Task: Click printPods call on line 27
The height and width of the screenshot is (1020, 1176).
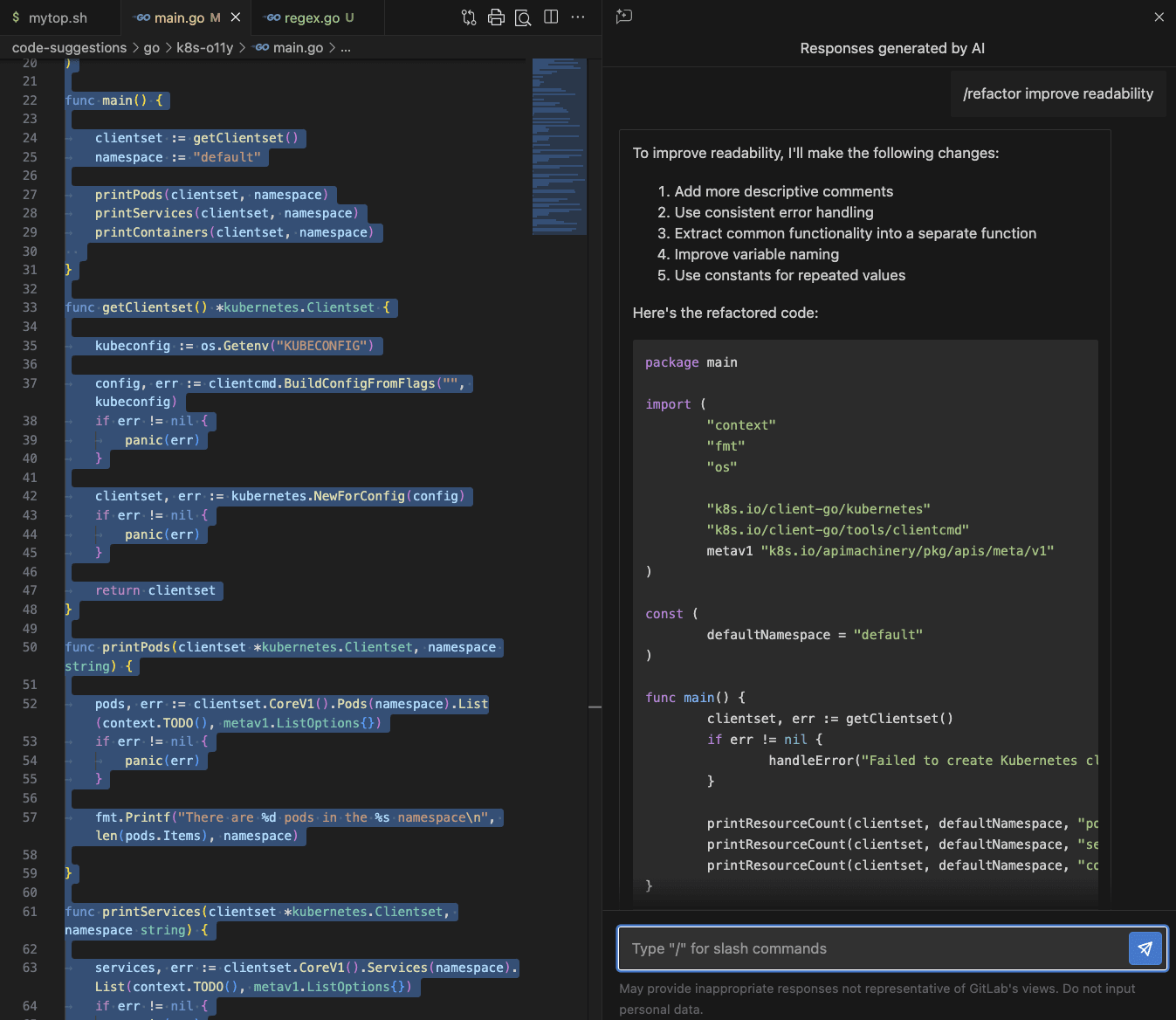Action: (212, 195)
